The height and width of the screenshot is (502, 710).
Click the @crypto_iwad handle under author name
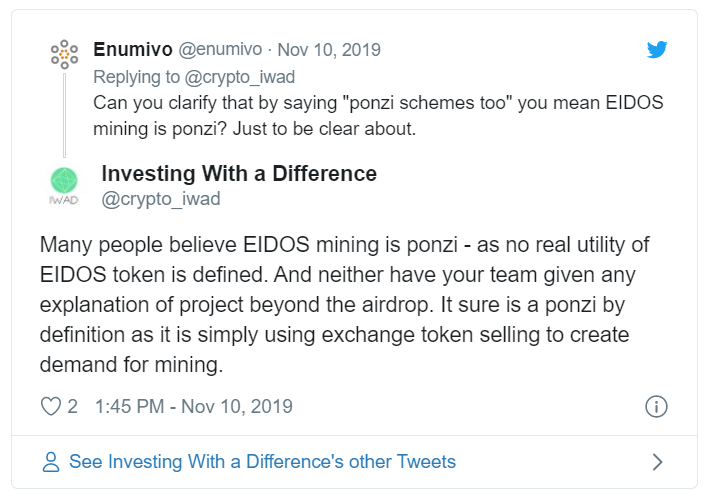pos(161,199)
